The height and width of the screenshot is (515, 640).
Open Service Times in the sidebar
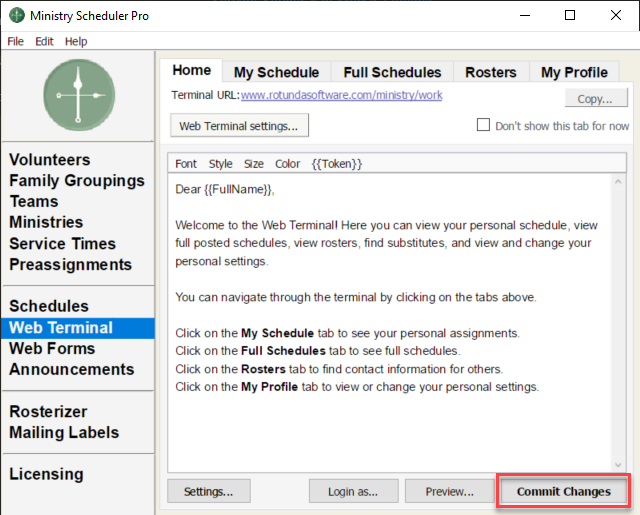coord(62,243)
